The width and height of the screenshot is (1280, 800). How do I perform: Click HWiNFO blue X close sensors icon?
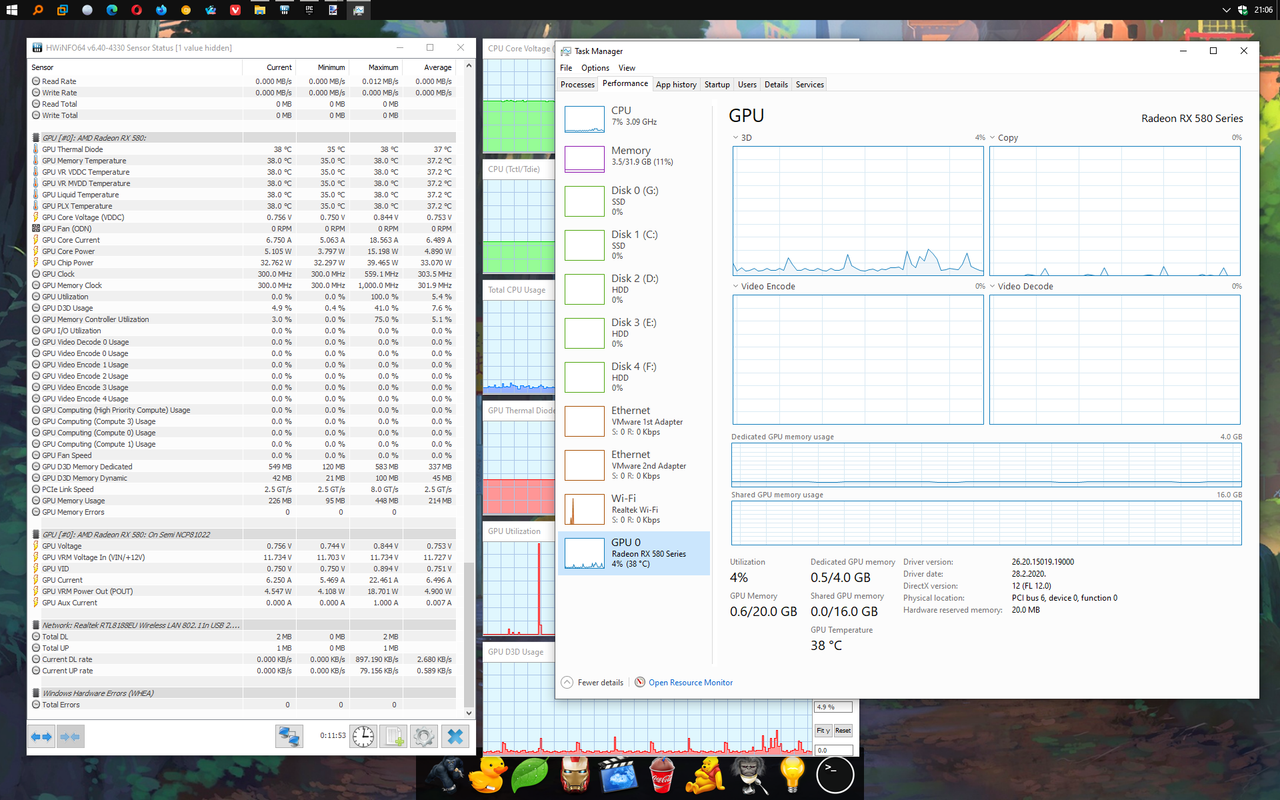coord(455,737)
